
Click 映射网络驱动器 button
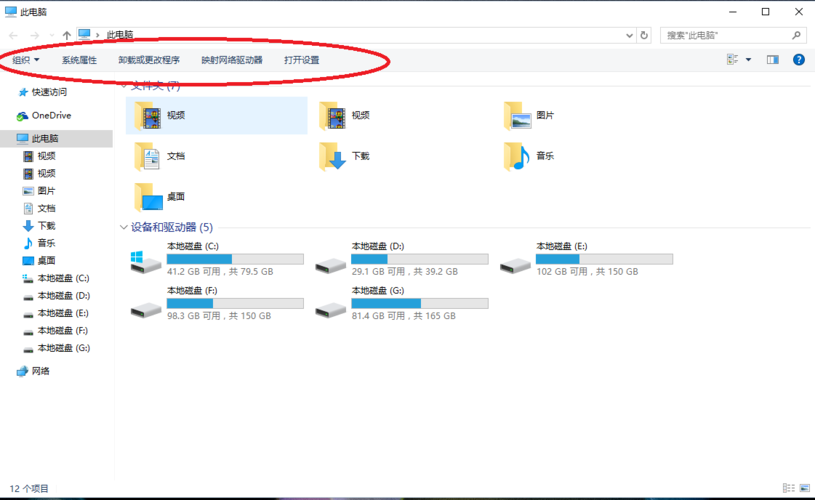click(x=232, y=60)
